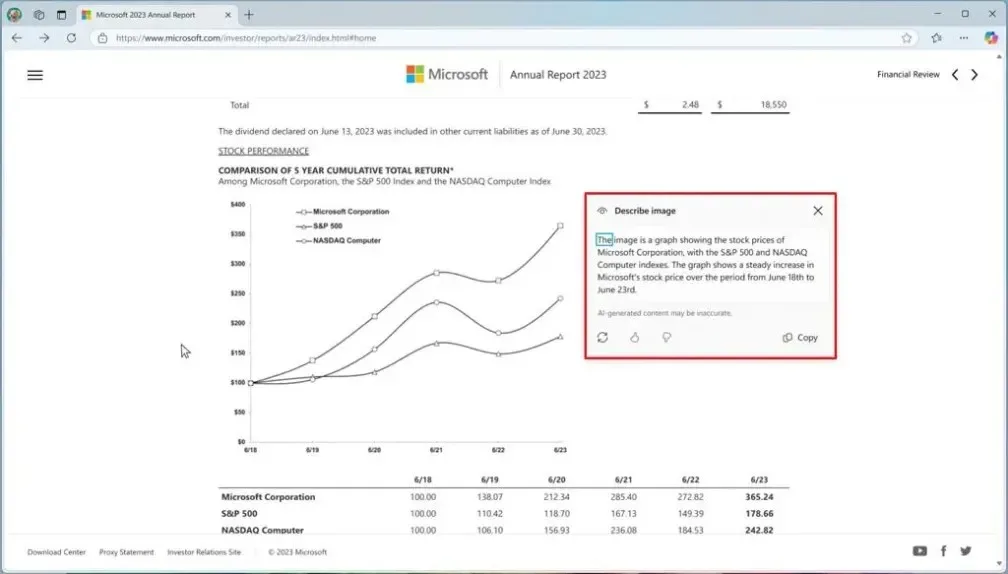Image resolution: width=1008 pixels, height=574 pixels.
Task: Open the tab actions menu
Action: point(61,15)
